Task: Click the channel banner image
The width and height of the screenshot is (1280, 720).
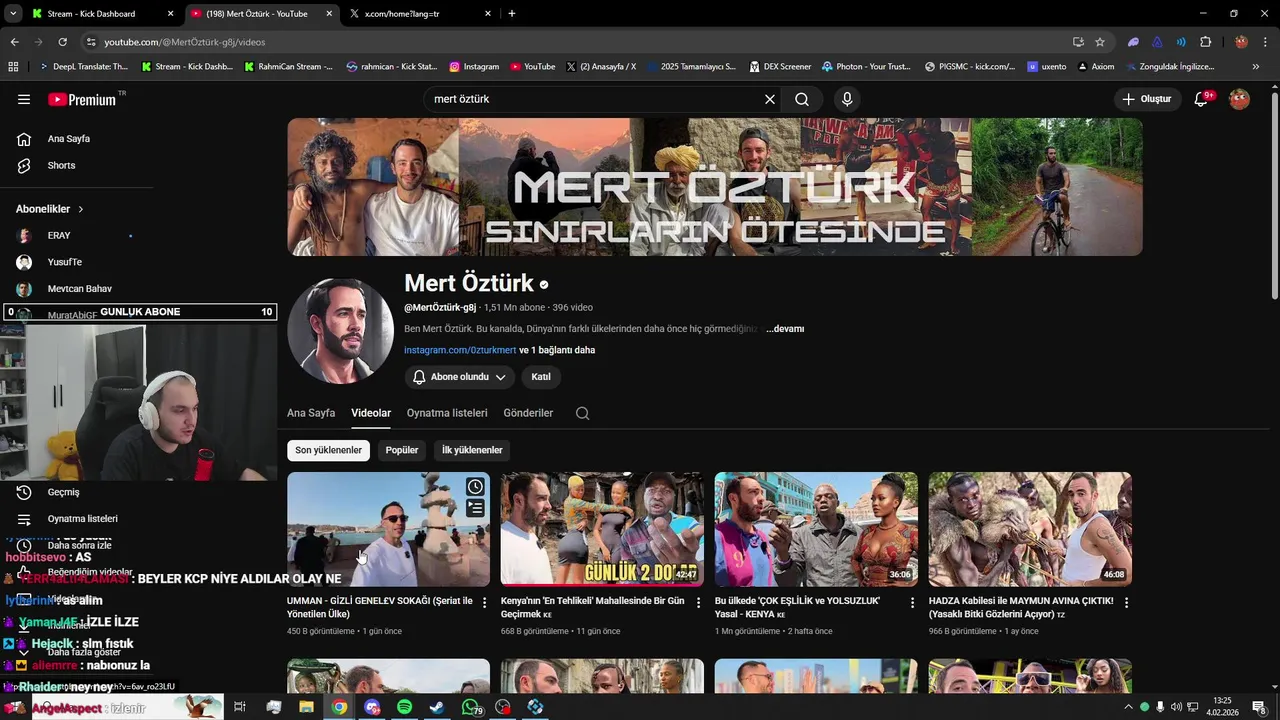Action: point(715,187)
